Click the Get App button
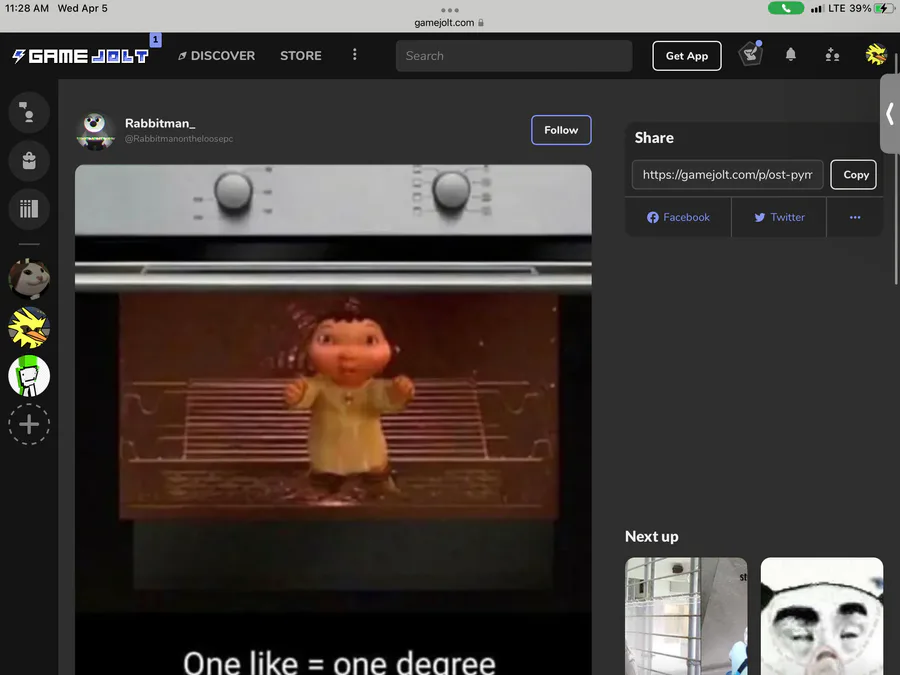900x675 pixels. click(686, 56)
